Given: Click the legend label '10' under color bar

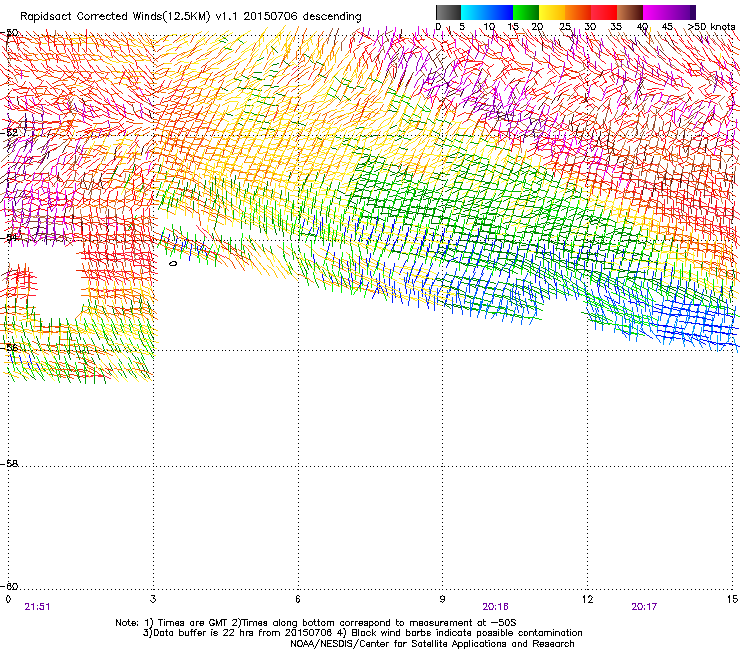Looking at the screenshot, I should pyautogui.click(x=489, y=27).
